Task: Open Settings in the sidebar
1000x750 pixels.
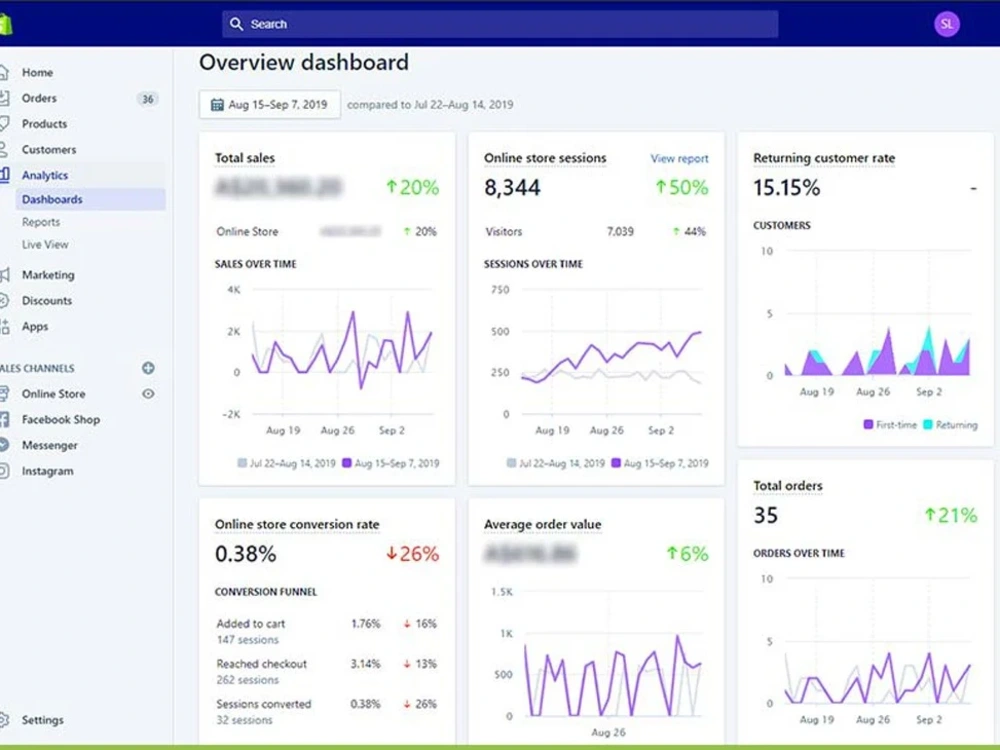Action: (x=43, y=720)
